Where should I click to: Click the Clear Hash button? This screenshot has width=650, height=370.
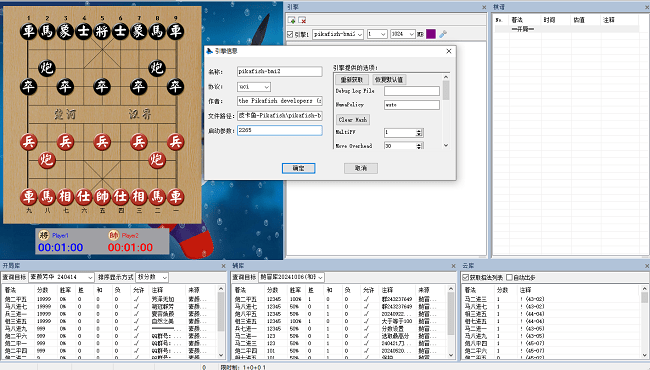pos(352,120)
